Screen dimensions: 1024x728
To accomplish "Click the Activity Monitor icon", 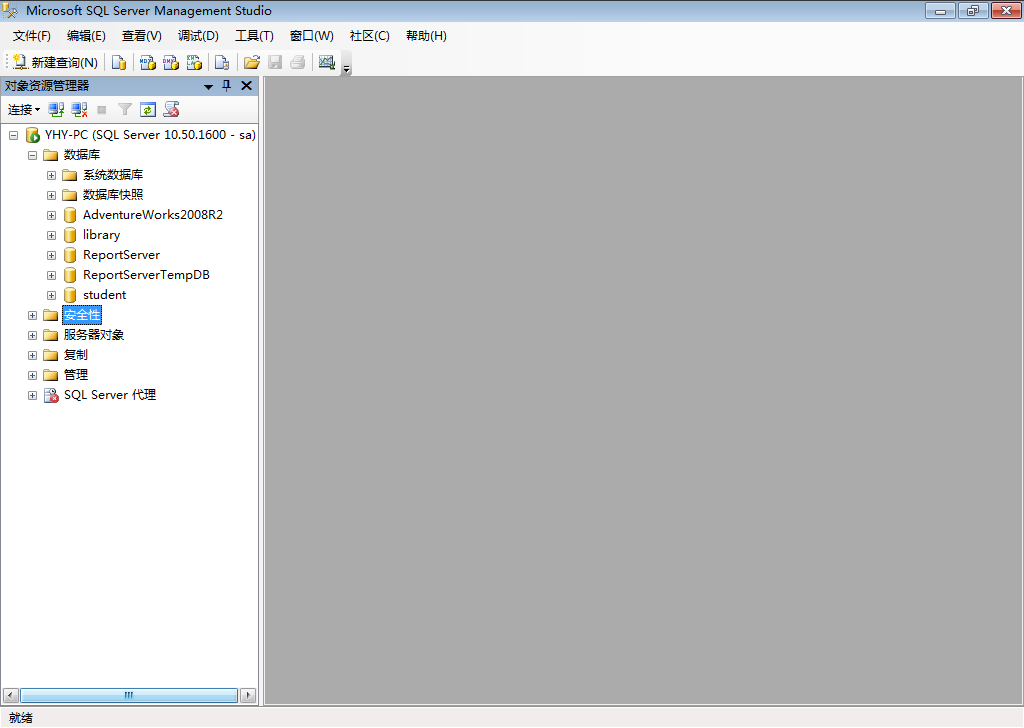I will (x=327, y=62).
